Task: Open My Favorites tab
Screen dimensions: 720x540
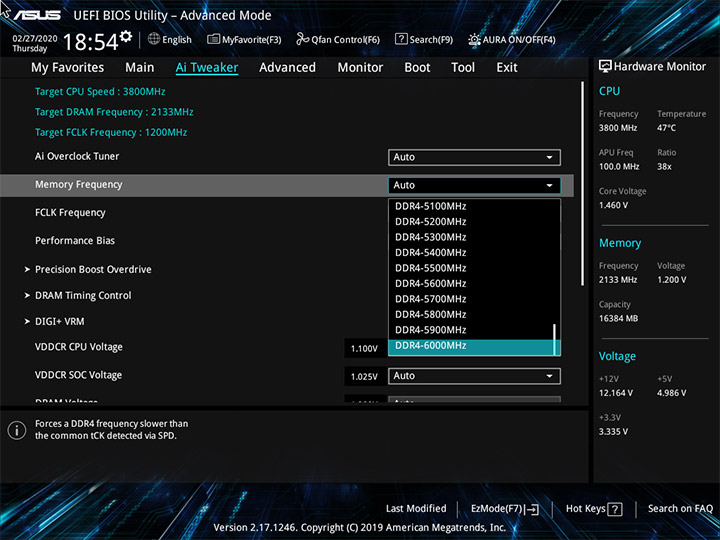Action: (x=68, y=68)
